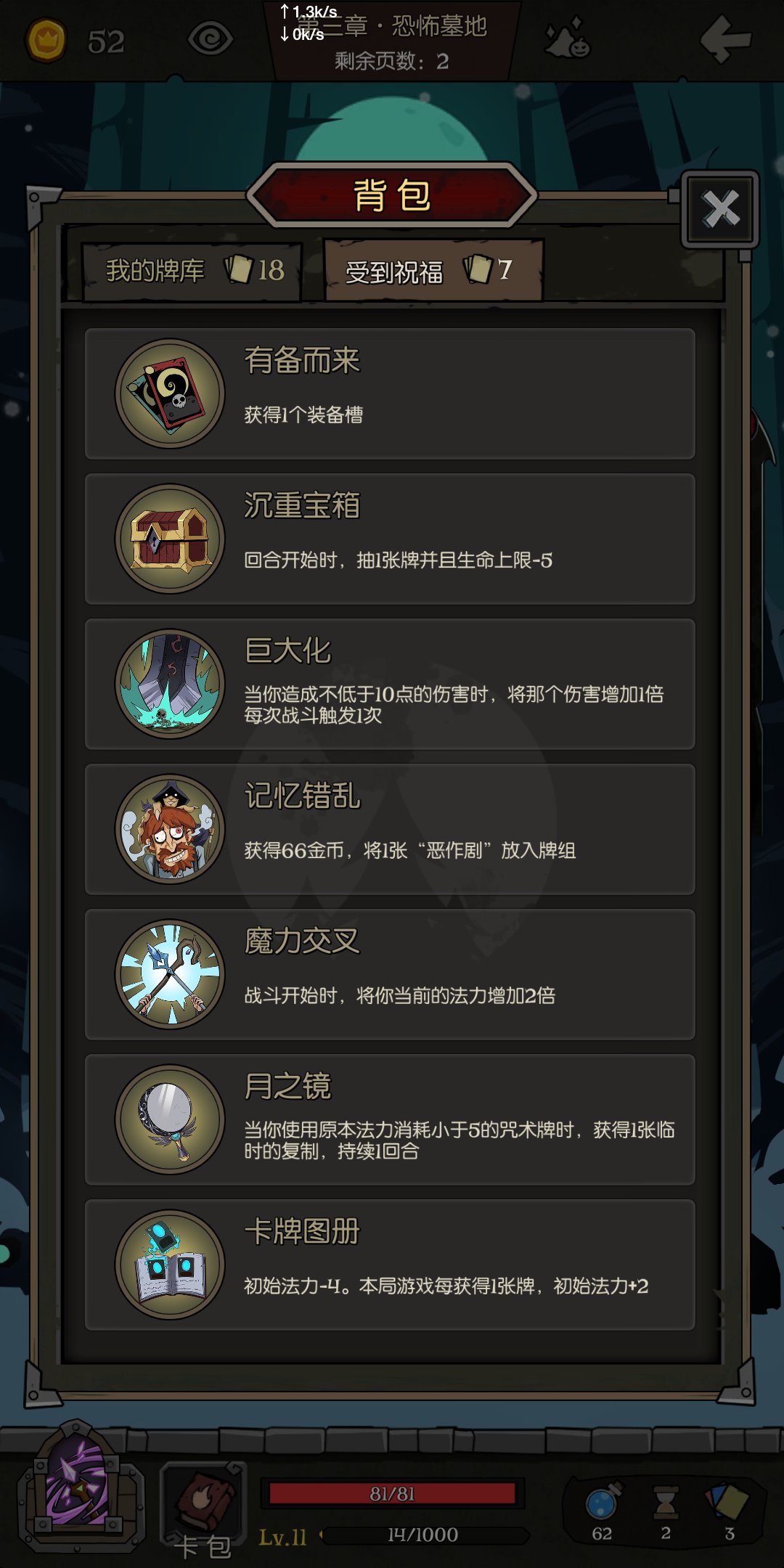Screen dimensions: 784x1568
Task: Tap the hourglass turn counter icon
Action: tap(666, 1503)
